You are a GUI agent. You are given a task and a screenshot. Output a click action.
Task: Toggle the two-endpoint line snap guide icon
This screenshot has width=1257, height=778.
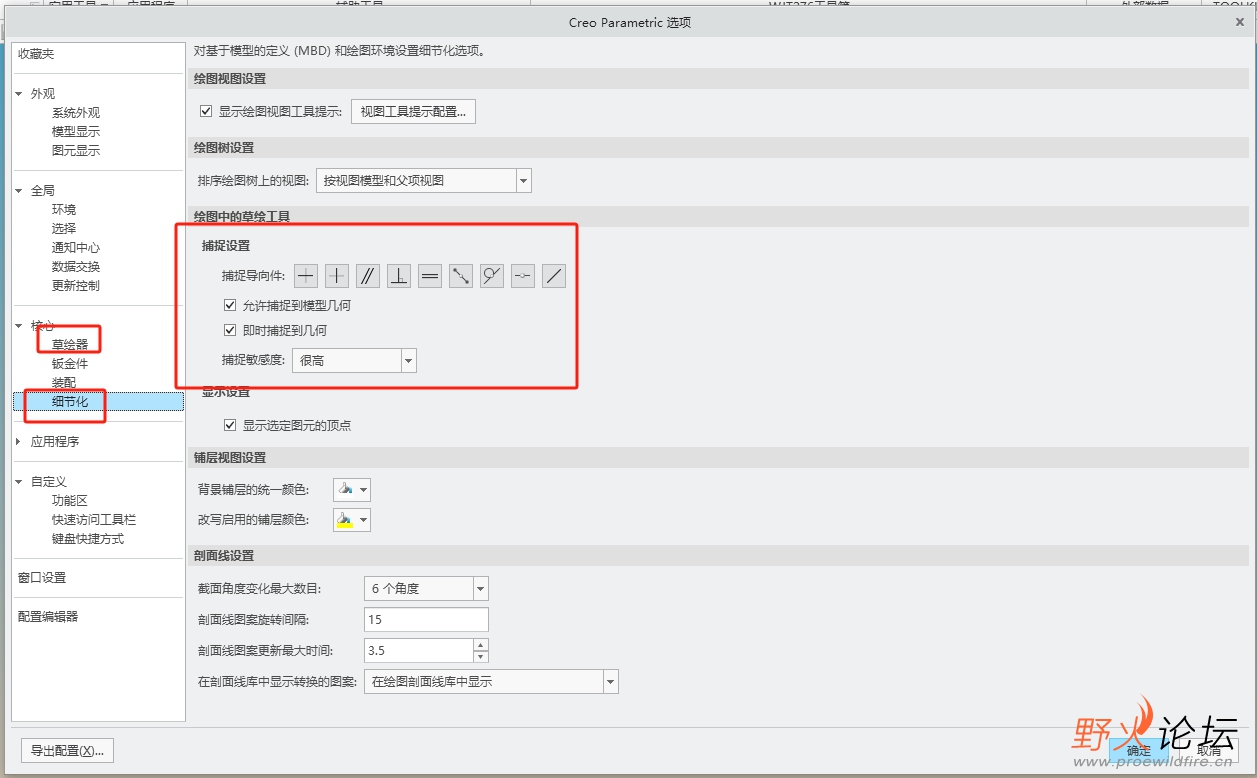coord(461,276)
